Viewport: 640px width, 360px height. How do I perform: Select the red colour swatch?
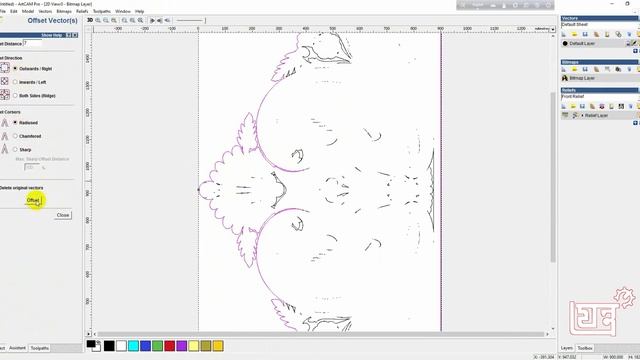(x=169, y=346)
